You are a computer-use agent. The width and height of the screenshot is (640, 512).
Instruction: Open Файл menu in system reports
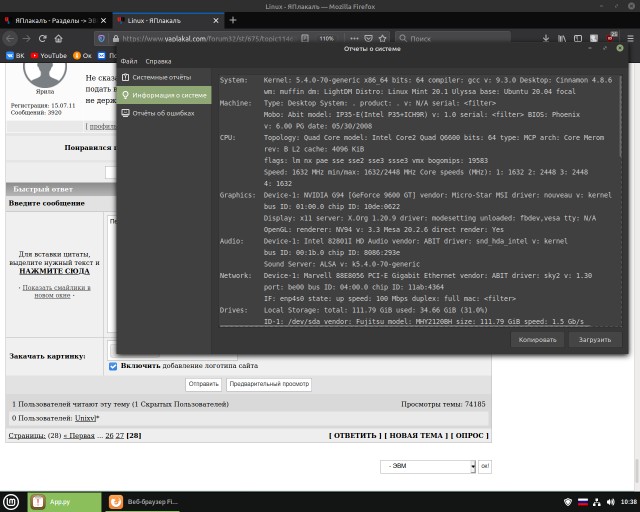[x=129, y=61]
